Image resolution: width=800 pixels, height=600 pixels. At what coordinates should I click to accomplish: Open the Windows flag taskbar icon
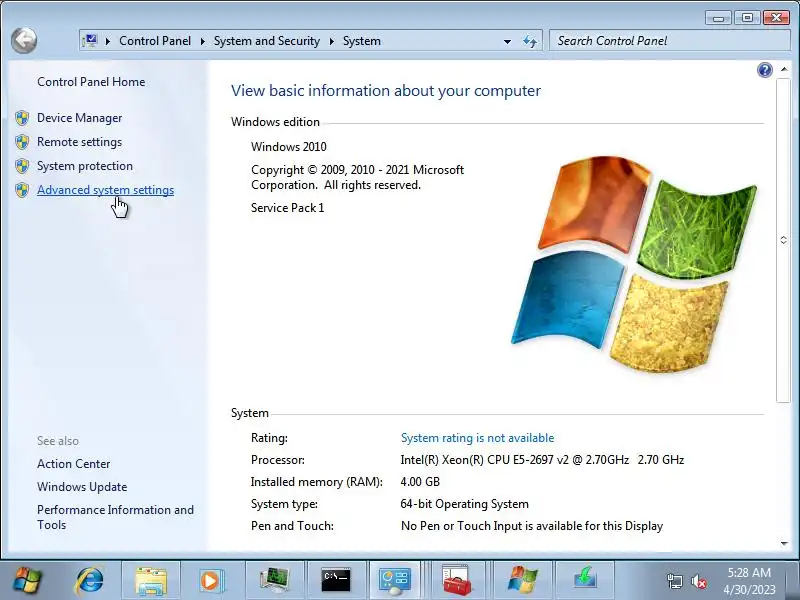tap(522, 580)
